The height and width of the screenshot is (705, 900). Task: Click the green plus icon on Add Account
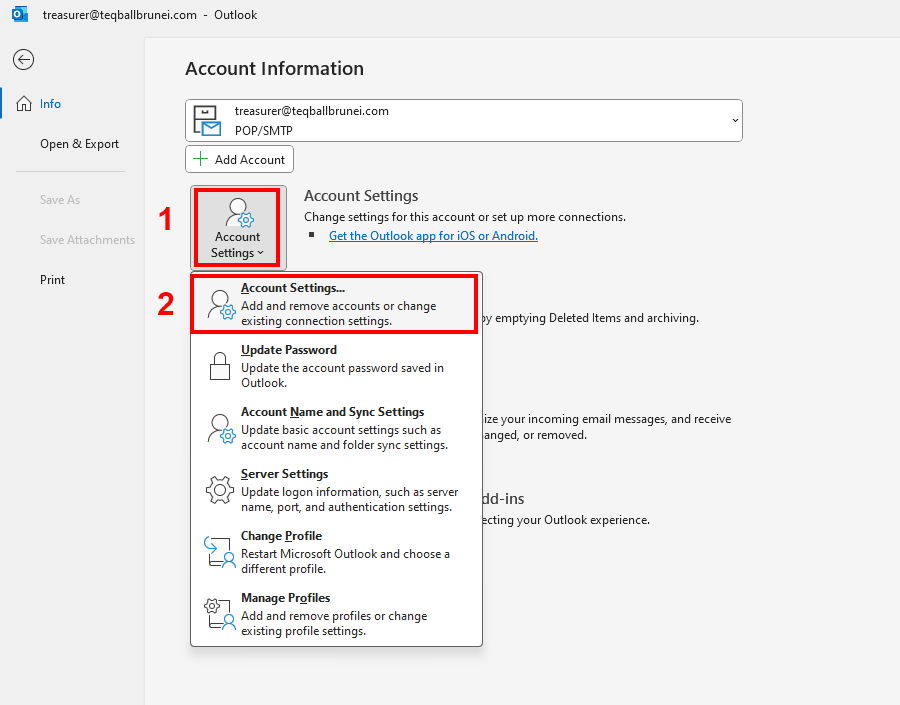[x=201, y=159]
